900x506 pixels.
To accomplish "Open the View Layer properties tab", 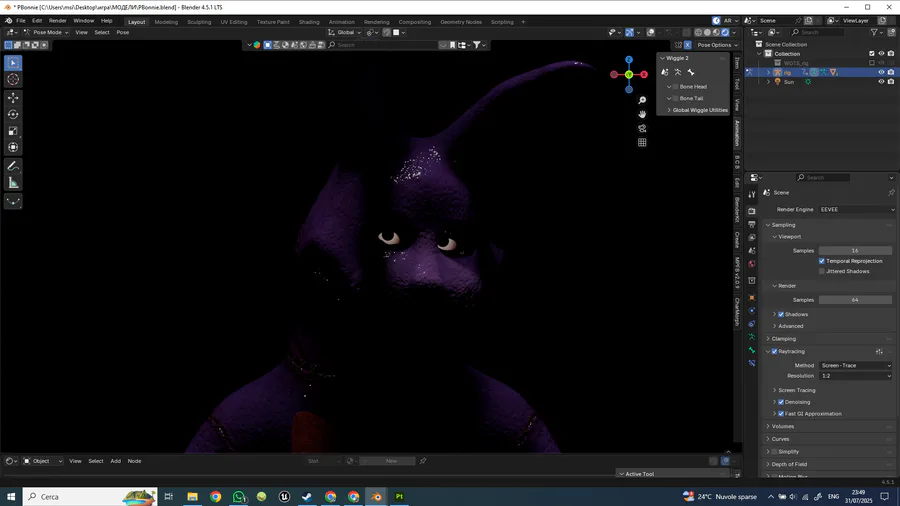I will 752,238.
